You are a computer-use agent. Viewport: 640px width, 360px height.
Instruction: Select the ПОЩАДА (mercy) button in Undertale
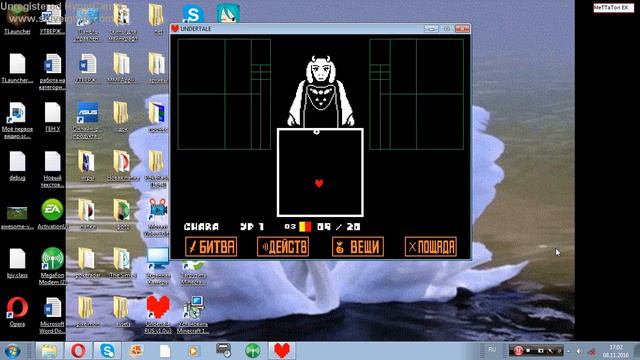point(431,247)
